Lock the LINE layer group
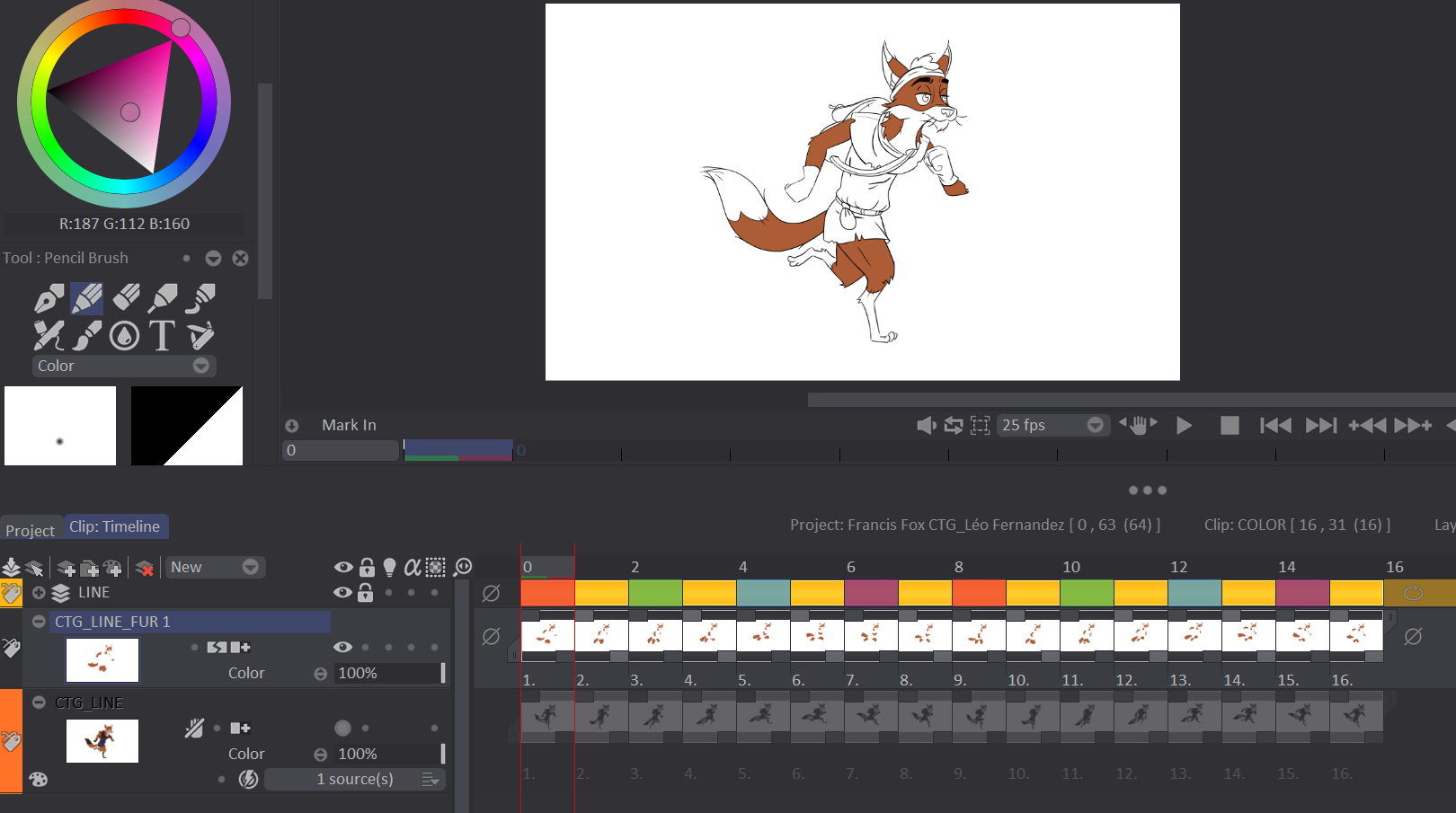Screen dimensions: 1456x813 (x=365, y=592)
